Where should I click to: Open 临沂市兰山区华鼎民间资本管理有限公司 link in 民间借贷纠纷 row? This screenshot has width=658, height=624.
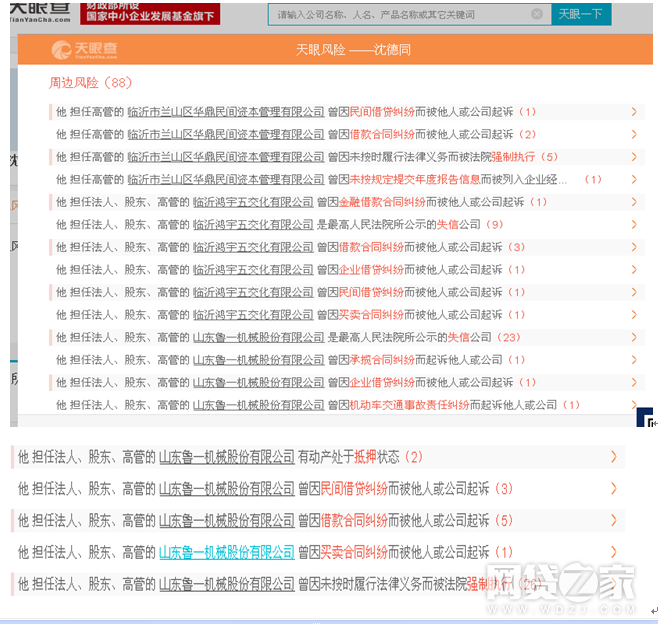[x=226, y=112]
